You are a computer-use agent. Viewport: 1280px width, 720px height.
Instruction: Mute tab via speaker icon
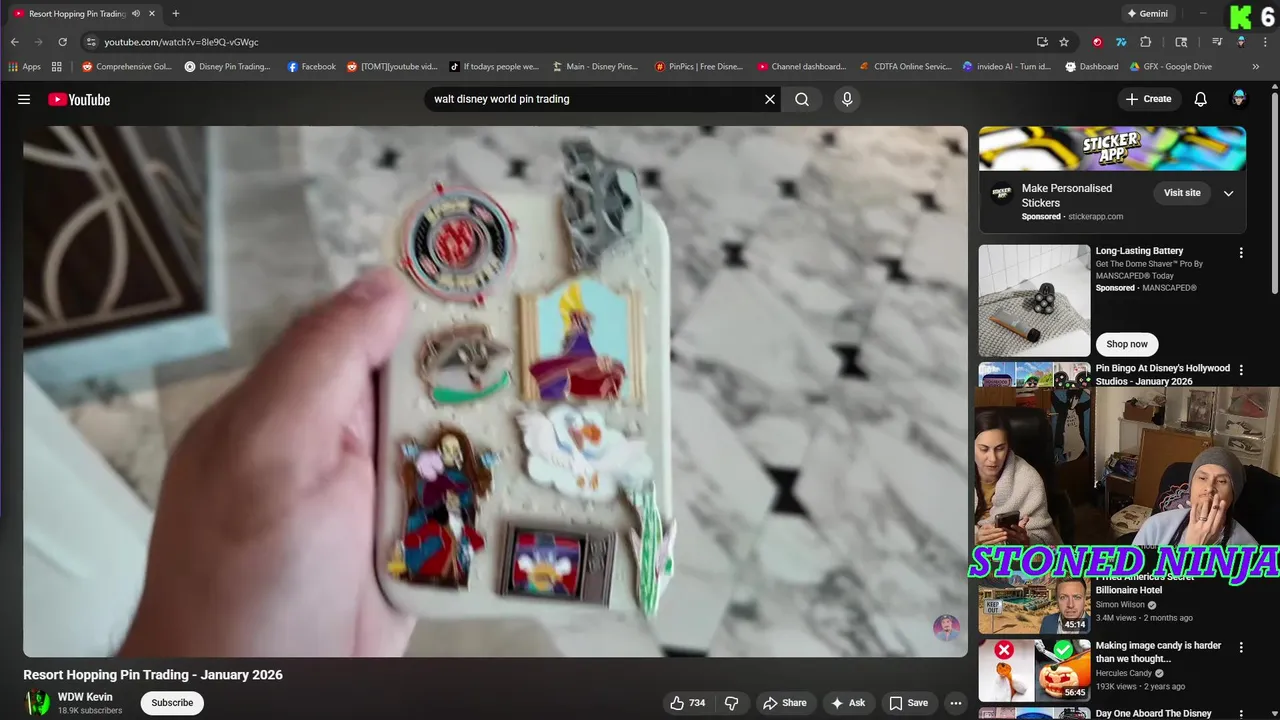pyautogui.click(x=135, y=14)
